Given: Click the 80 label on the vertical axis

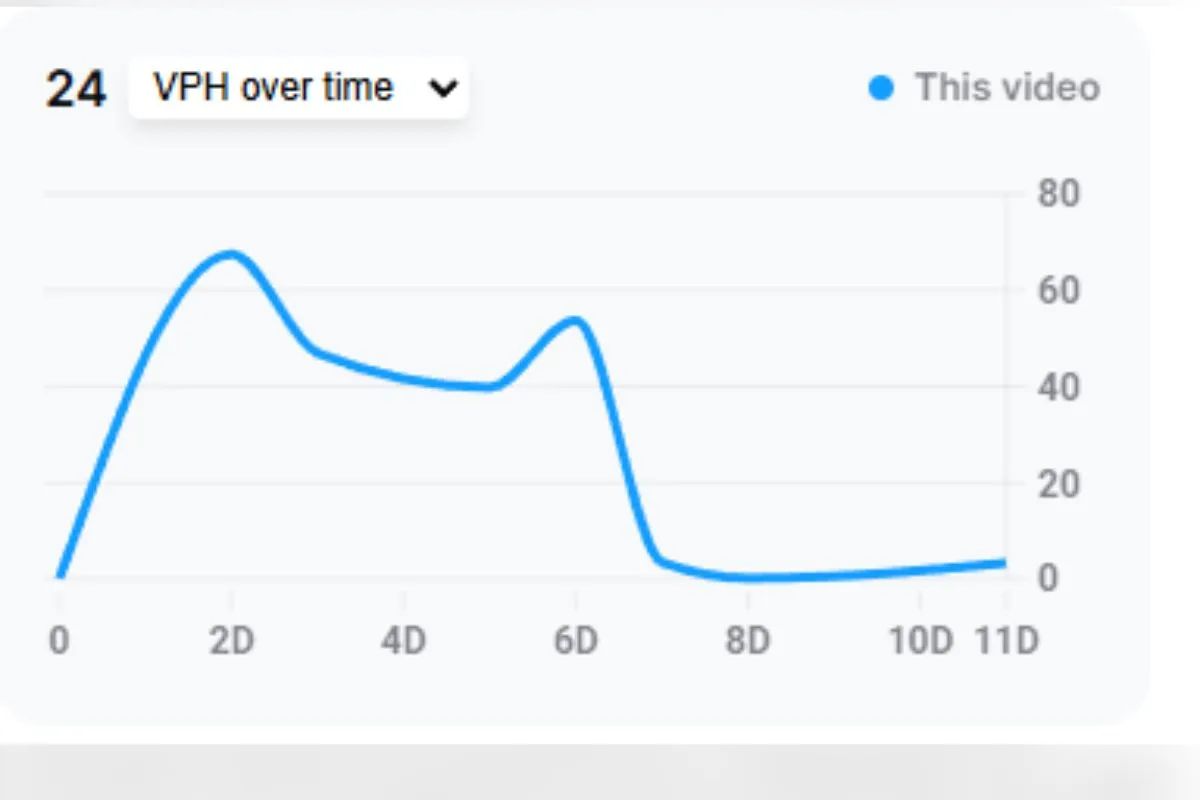Looking at the screenshot, I should [x=1058, y=193].
